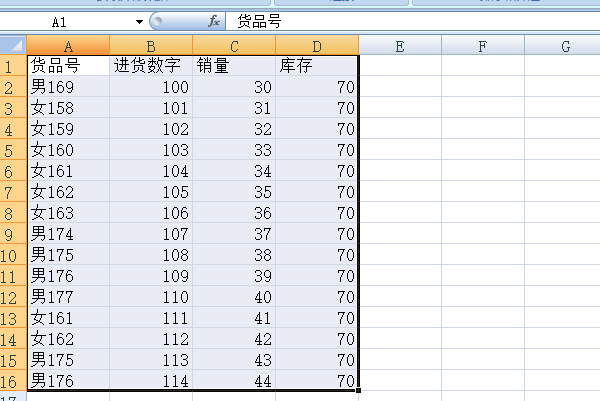Click cell with value 35
Screen dimensions: 600x401
234,192
